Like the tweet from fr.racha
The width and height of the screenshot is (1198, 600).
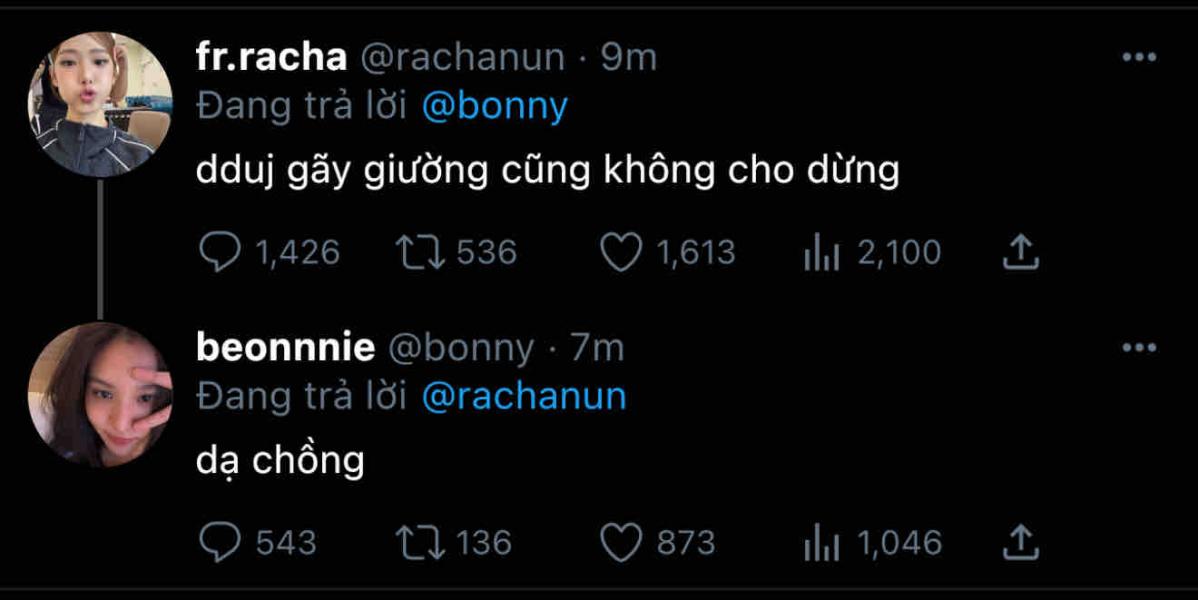point(620,253)
